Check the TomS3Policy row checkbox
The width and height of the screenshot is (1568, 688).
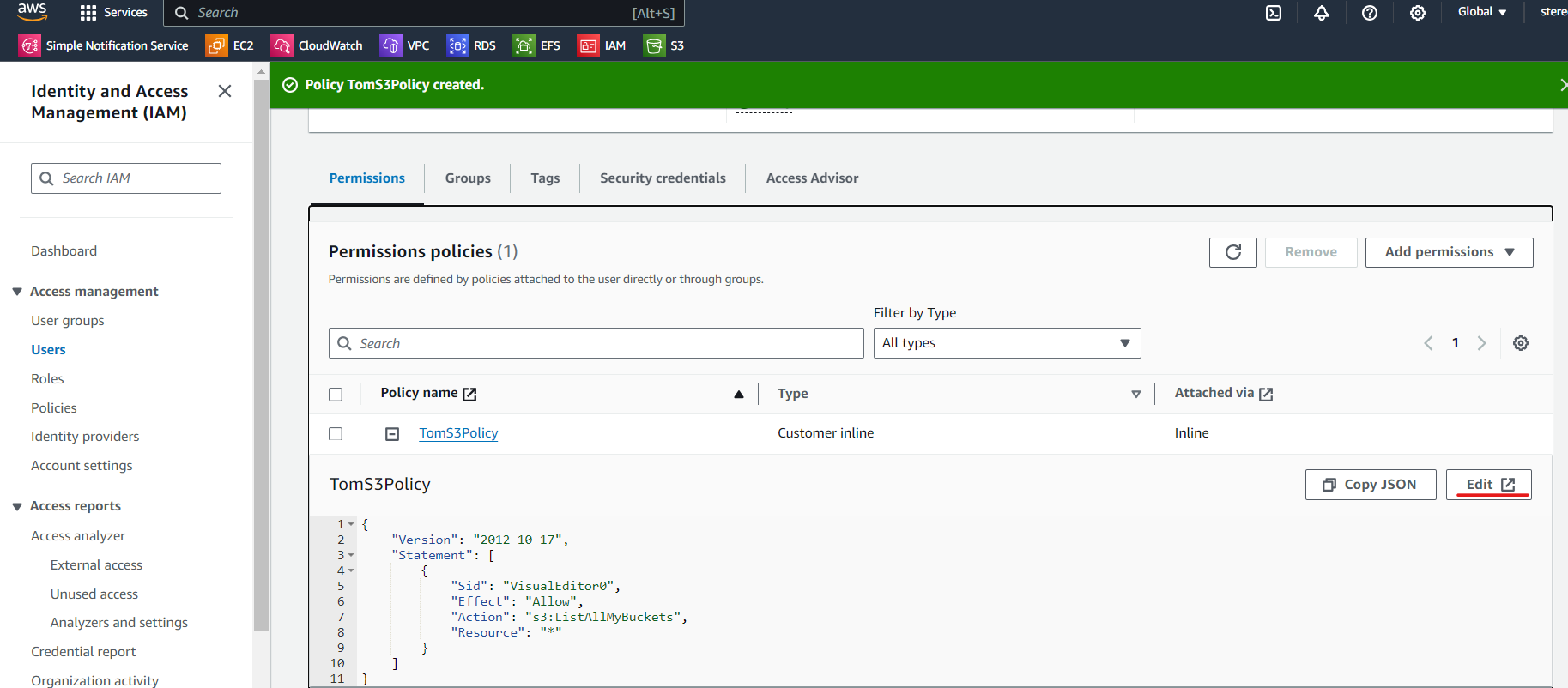[x=336, y=434]
